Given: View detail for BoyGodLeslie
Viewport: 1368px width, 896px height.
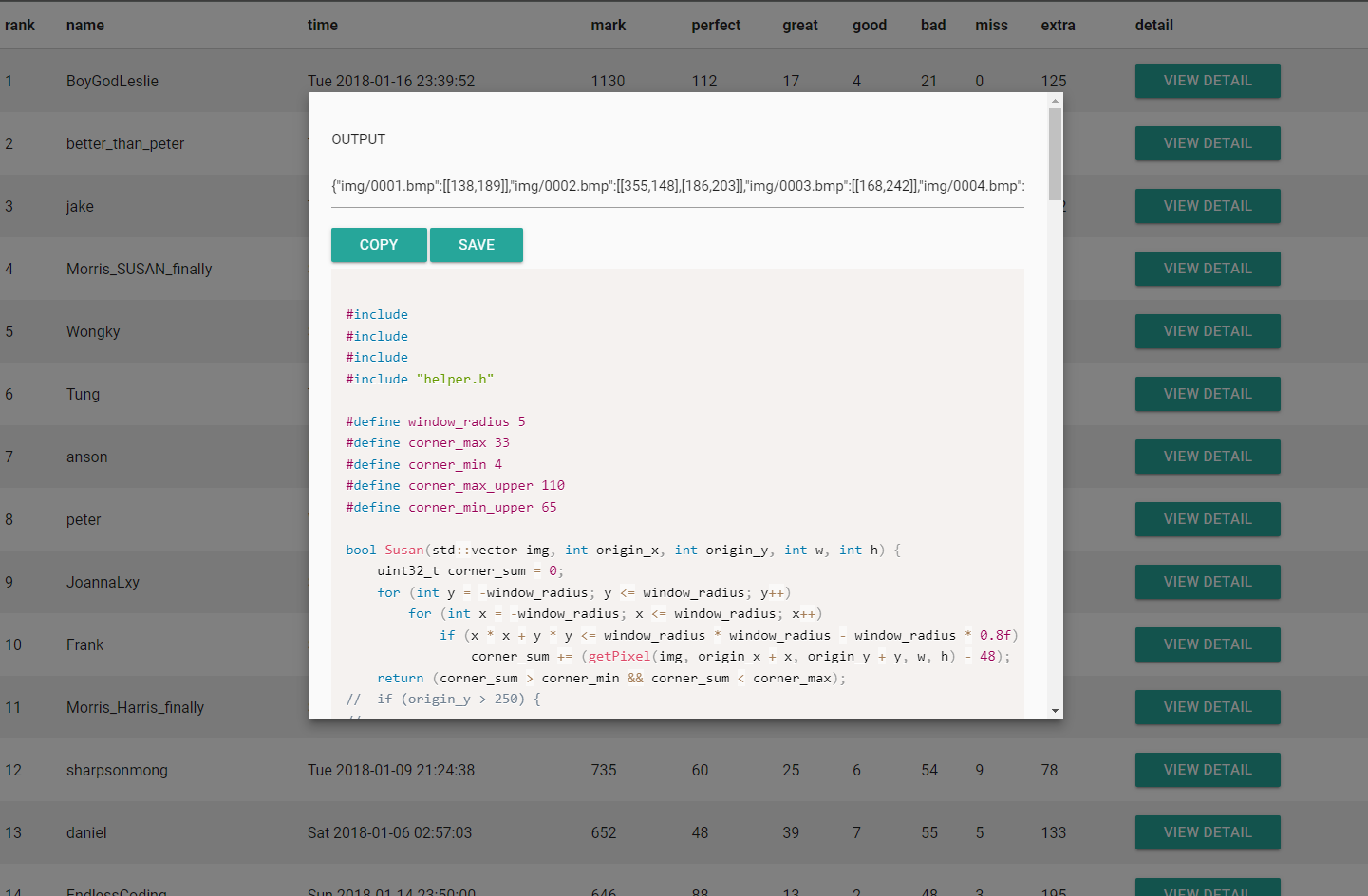Looking at the screenshot, I should click(x=1207, y=81).
